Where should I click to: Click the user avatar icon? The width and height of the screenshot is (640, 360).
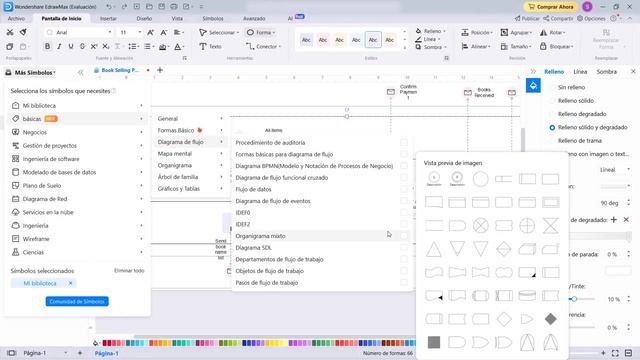click(587, 7)
